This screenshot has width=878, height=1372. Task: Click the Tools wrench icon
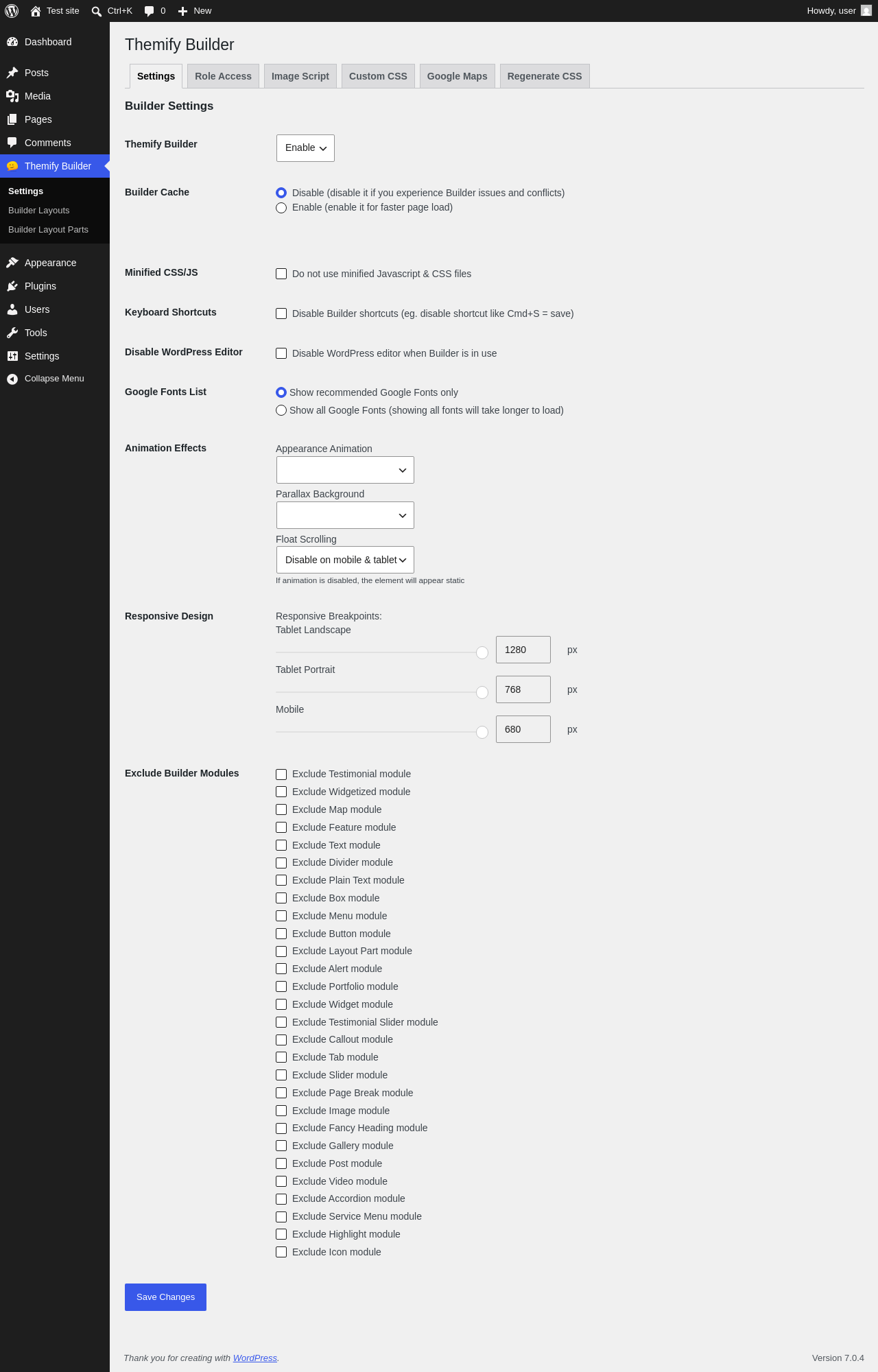pyautogui.click(x=12, y=333)
